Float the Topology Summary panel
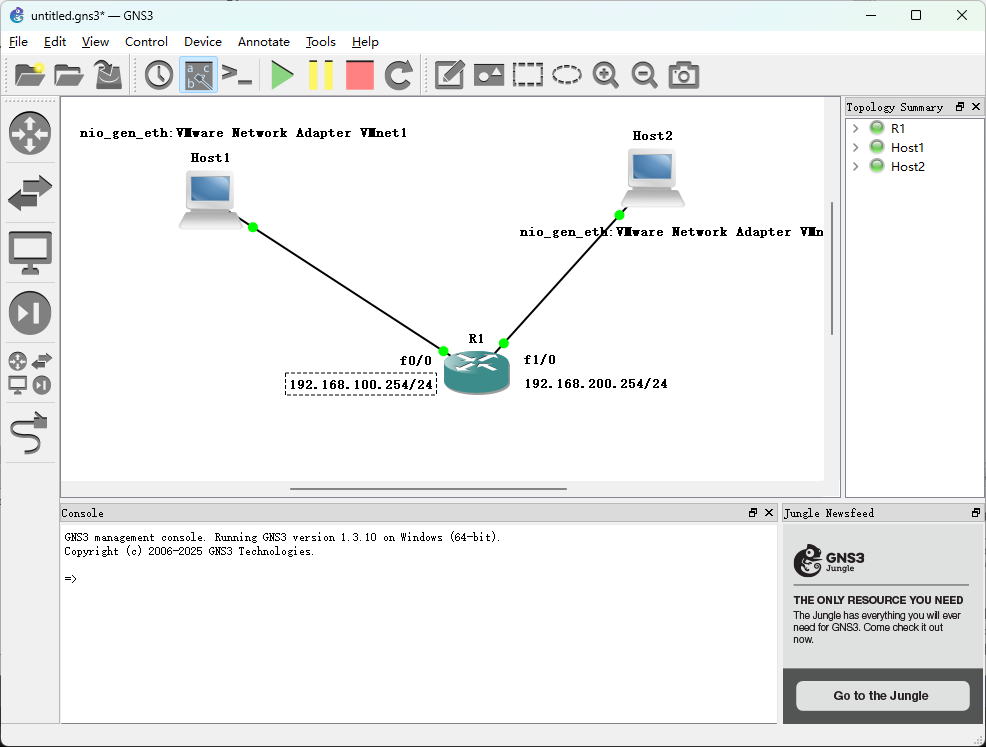The height and width of the screenshot is (747, 986). pos(960,107)
